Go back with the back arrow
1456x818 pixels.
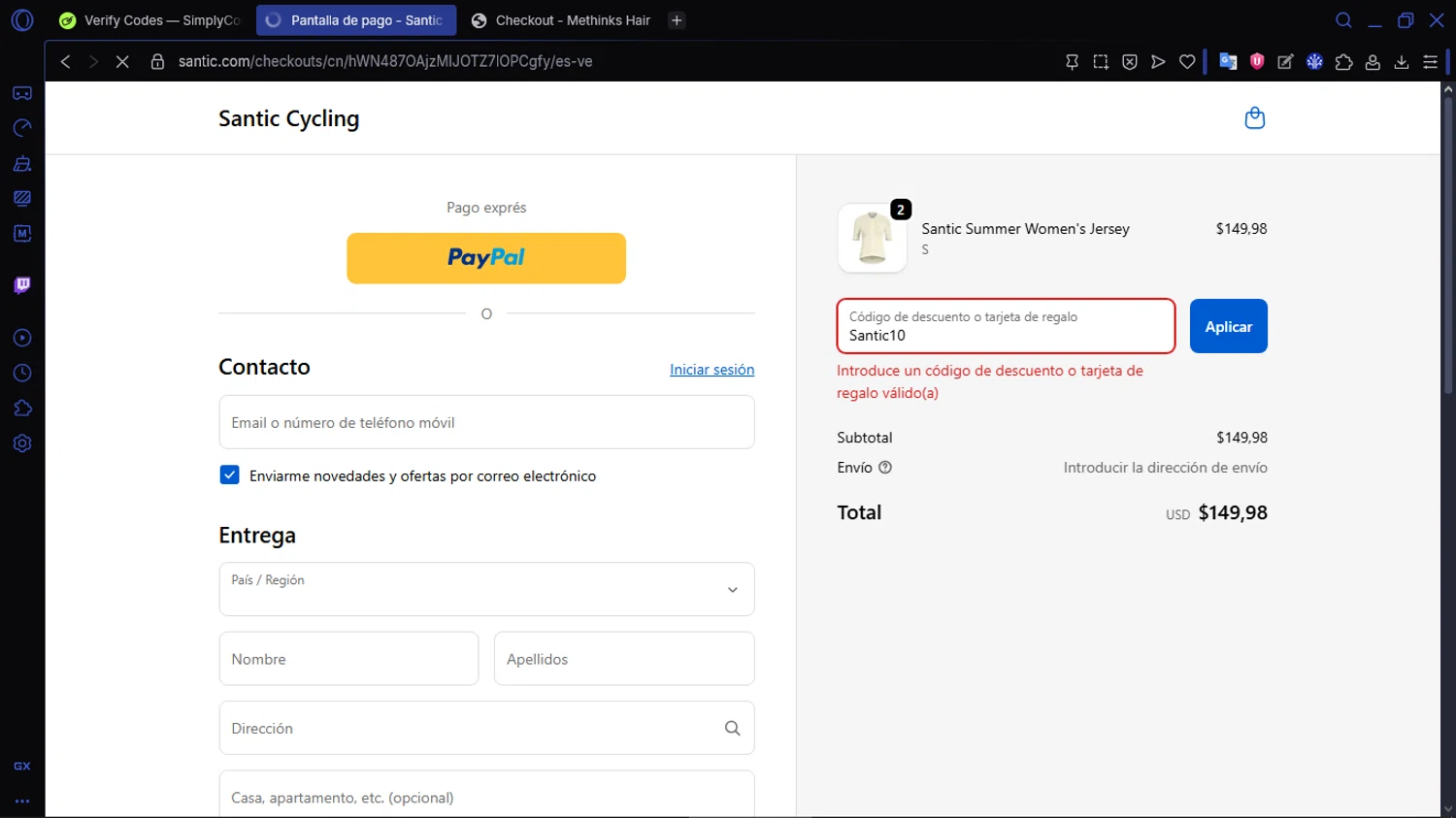65,61
